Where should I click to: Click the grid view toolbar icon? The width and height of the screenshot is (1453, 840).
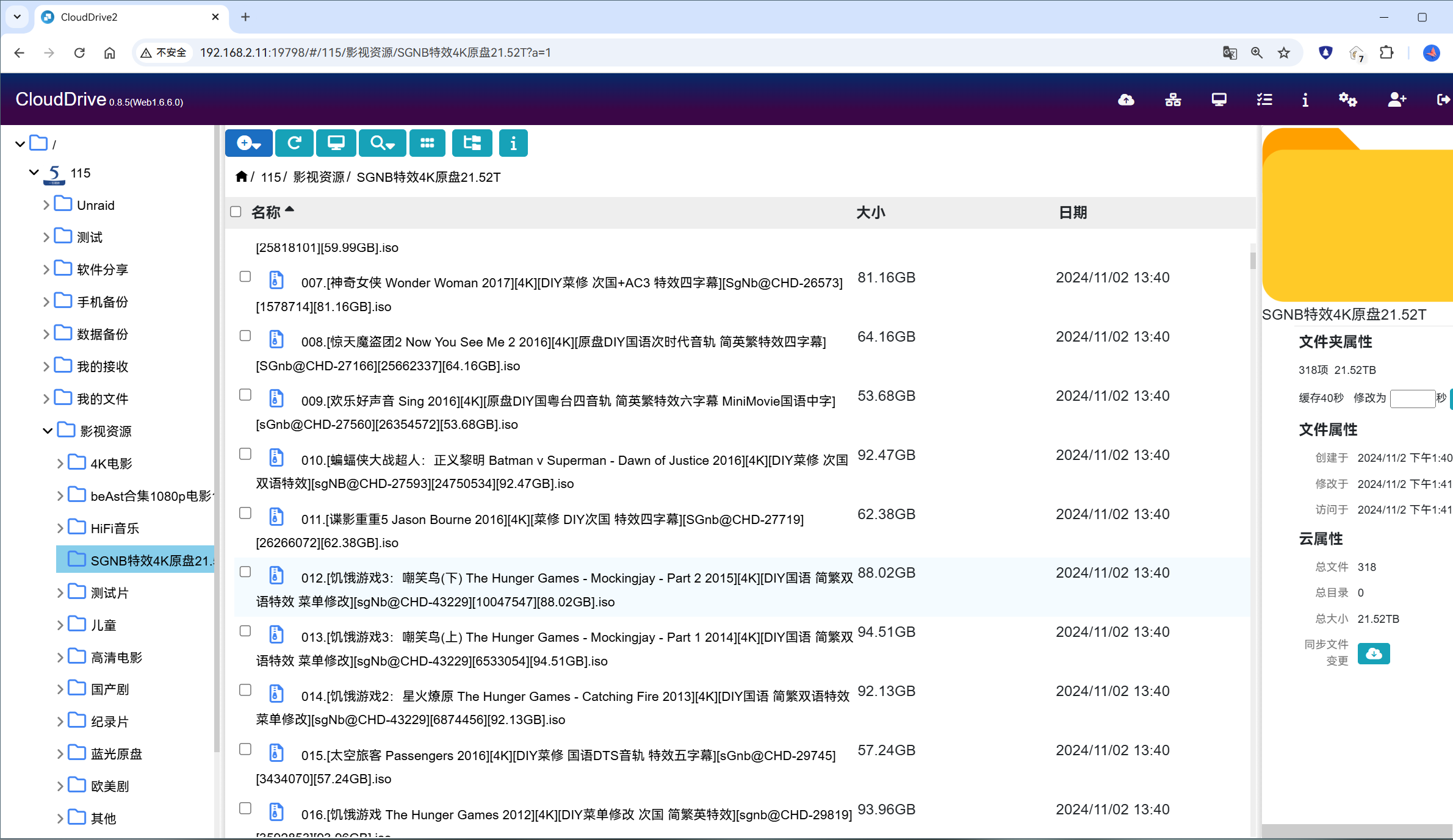(427, 143)
